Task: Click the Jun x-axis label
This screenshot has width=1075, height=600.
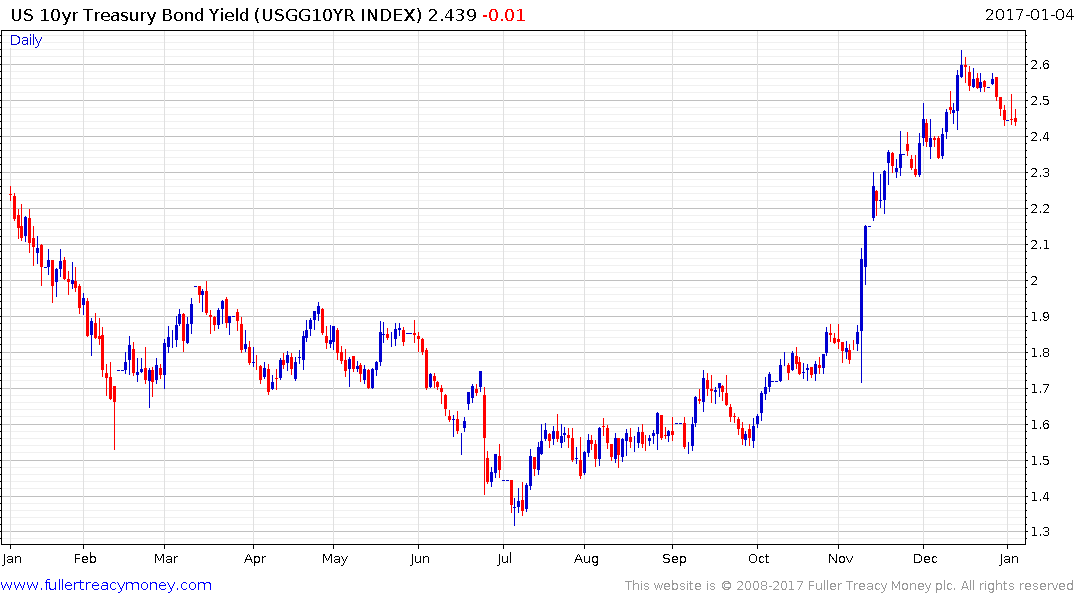Action: pos(420,559)
